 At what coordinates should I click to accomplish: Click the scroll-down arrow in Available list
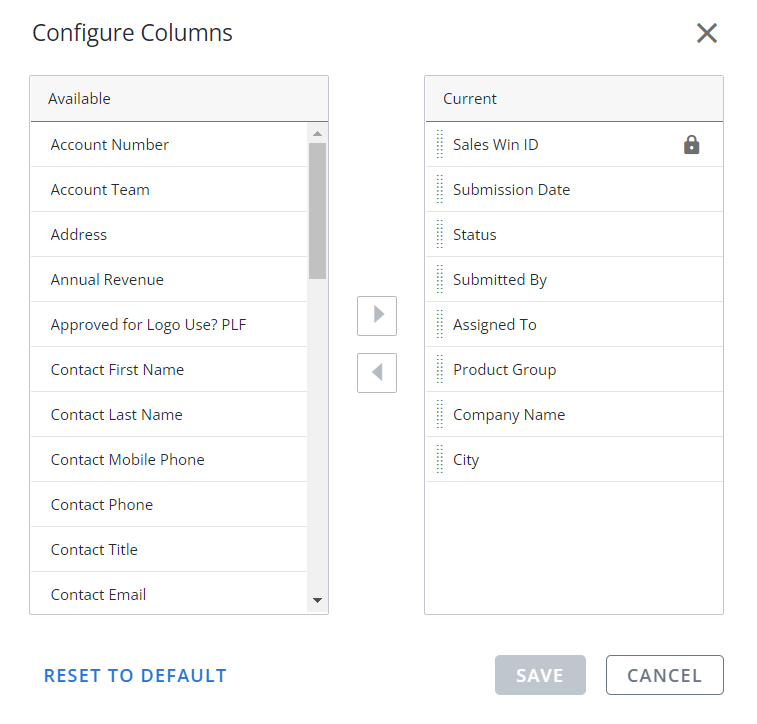[317, 600]
